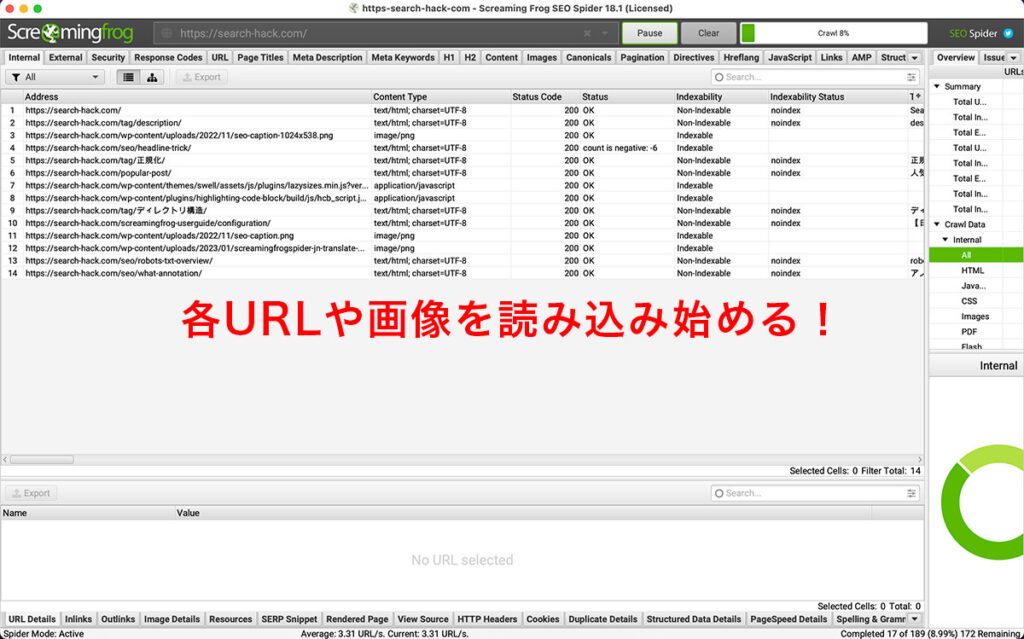Viewport: 1024px width, 639px height.
Task: Open the URL history dropdown arrow
Action: click(x=605, y=33)
